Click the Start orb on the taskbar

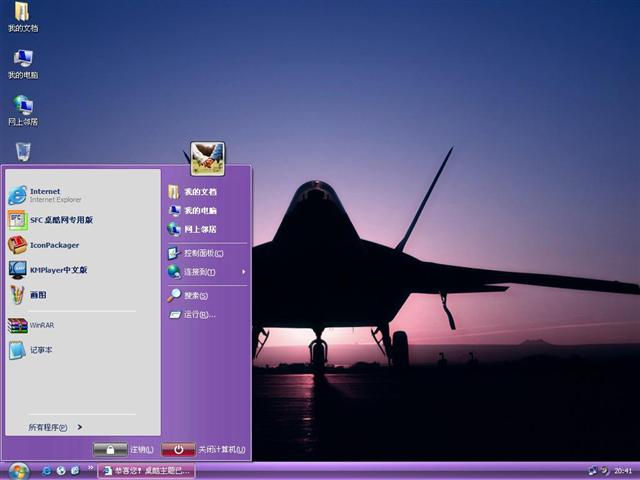tap(19, 470)
